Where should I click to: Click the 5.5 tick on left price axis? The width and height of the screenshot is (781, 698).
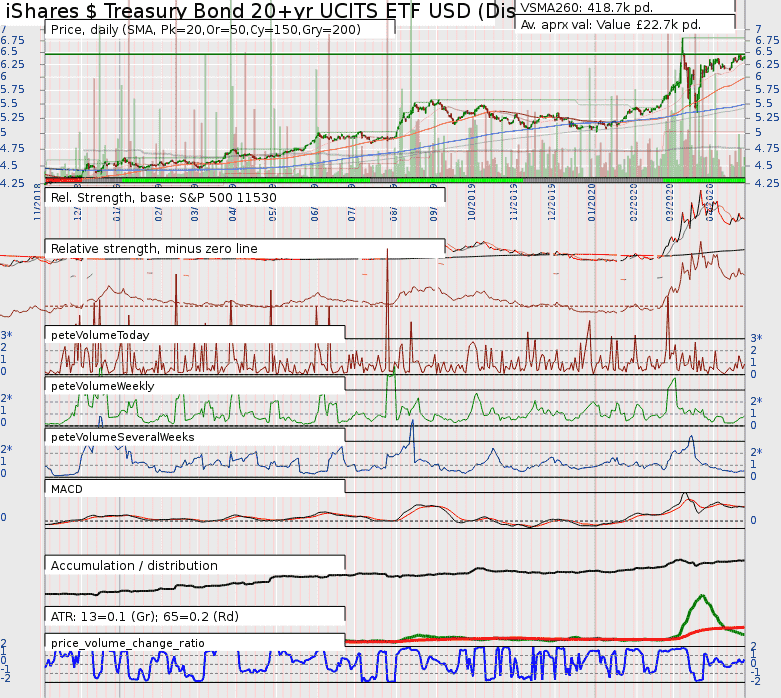(9, 103)
